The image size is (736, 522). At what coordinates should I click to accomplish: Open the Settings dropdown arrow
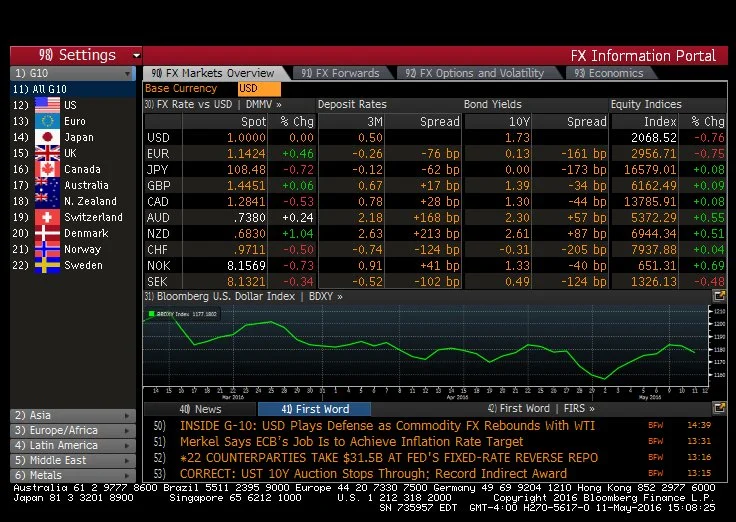(x=136, y=55)
